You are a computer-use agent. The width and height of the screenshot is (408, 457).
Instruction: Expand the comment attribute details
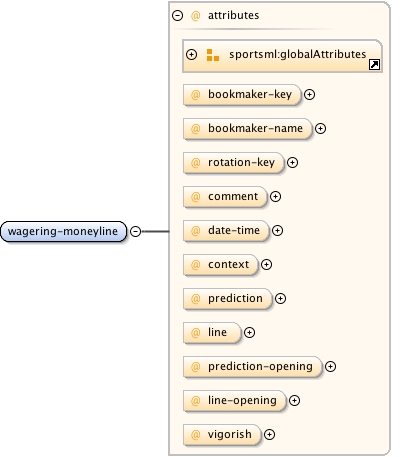[x=275, y=197]
